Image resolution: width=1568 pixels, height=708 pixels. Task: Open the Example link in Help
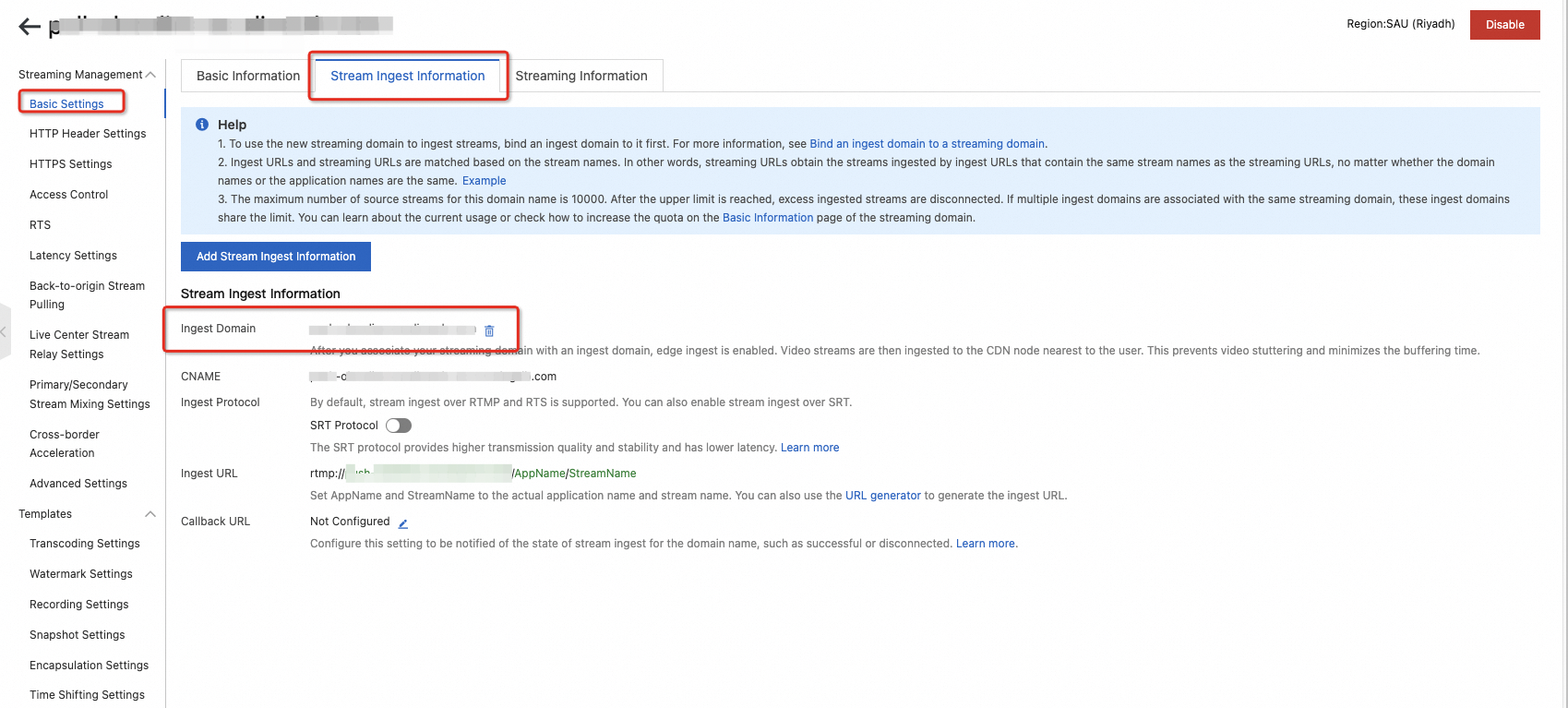point(484,181)
